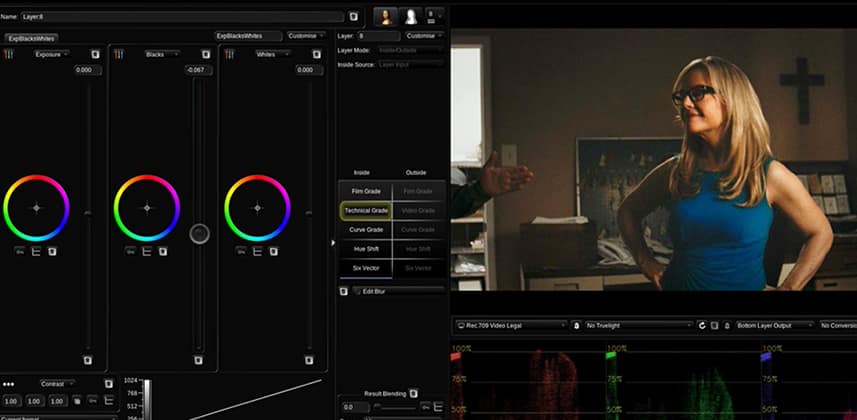The height and width of the screenshot is (420, 857).
Task: Reset the Contrast control
Action: [x=109, y=384]
